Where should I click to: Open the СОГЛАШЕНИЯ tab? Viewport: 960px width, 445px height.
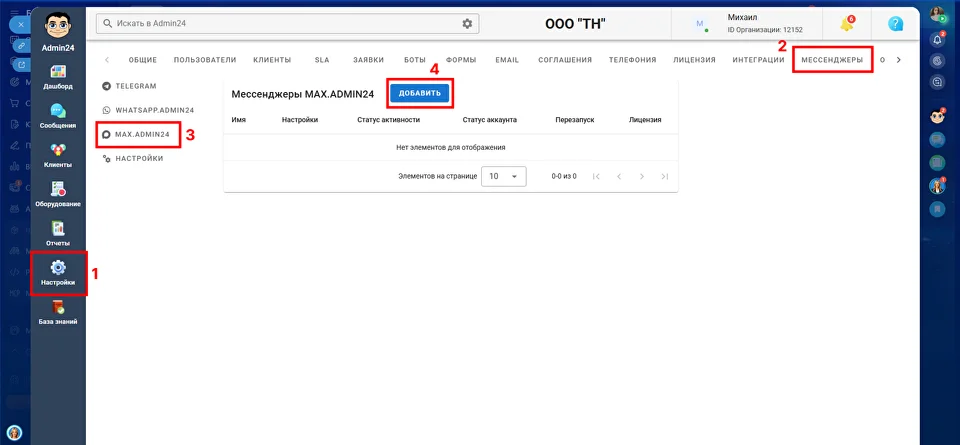coord(565,60)
